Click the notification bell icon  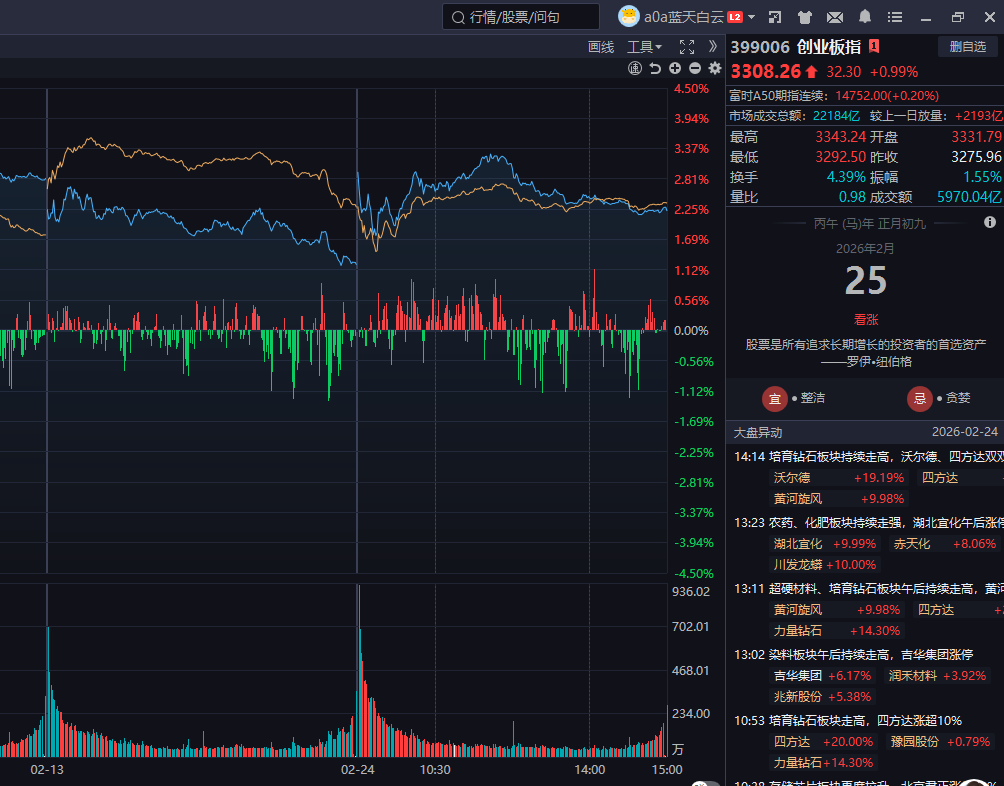coord(864,17)
